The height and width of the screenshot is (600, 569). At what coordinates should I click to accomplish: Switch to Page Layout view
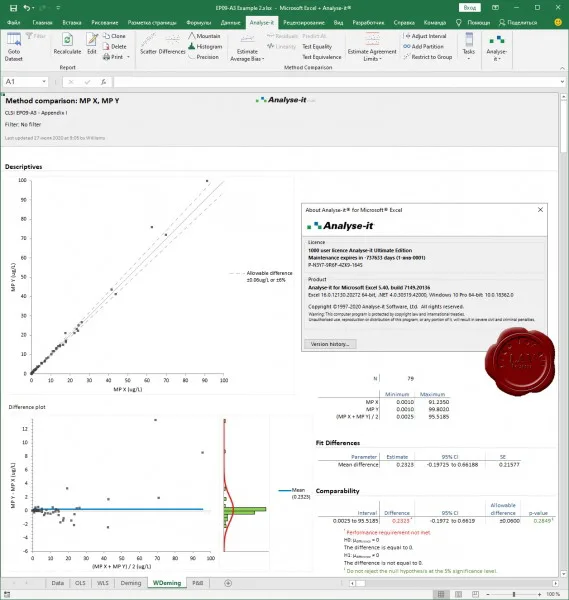click(458, 594)
